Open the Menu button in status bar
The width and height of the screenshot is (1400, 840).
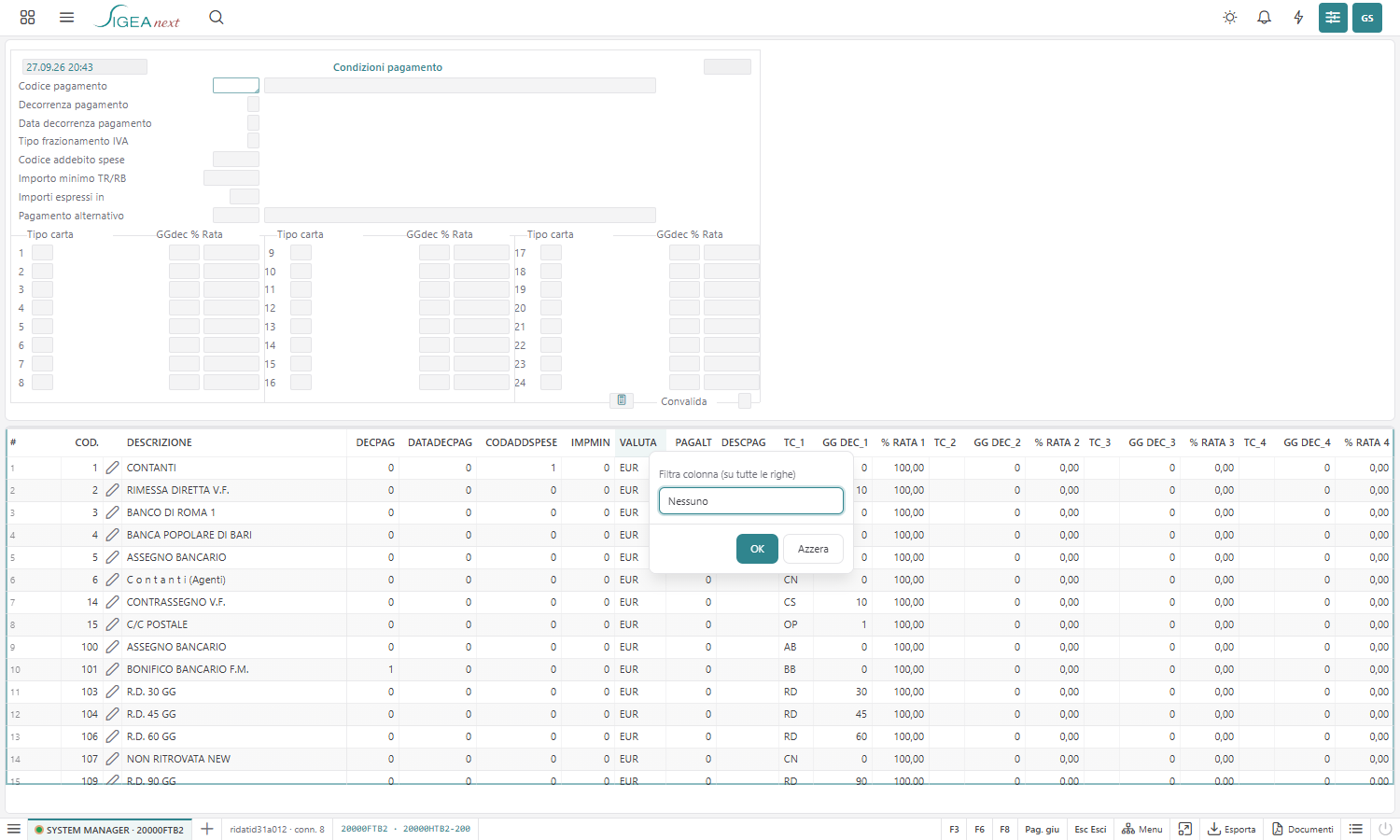click(x=1142, y=829)
